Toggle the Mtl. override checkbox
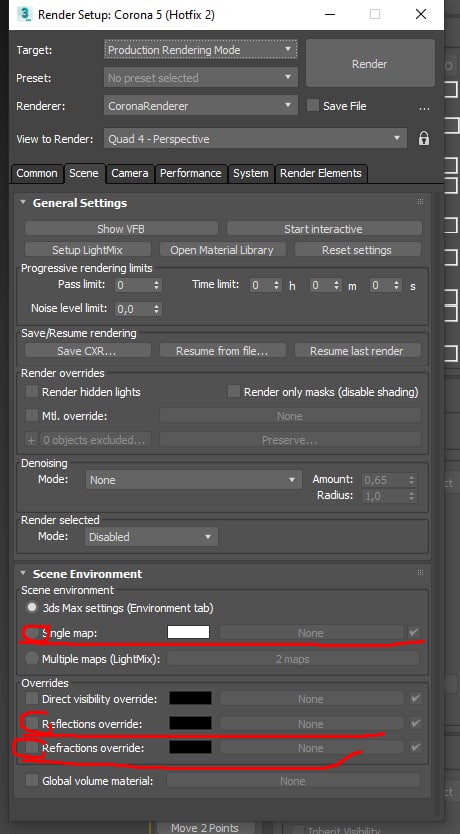This screenshot has width=460, height=834. [32, 415]
